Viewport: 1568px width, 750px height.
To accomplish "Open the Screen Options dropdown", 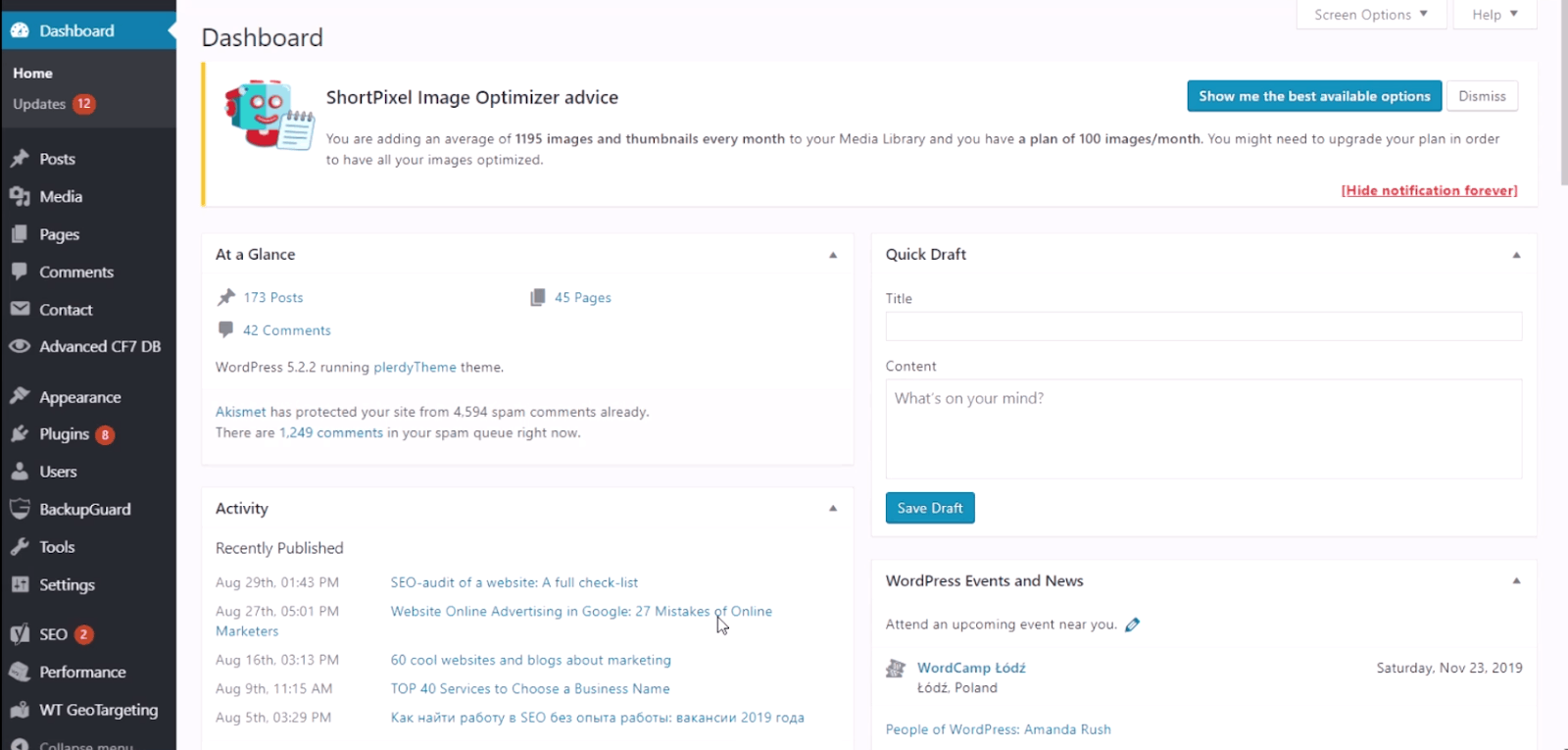I will click(x=1370, y=15).
